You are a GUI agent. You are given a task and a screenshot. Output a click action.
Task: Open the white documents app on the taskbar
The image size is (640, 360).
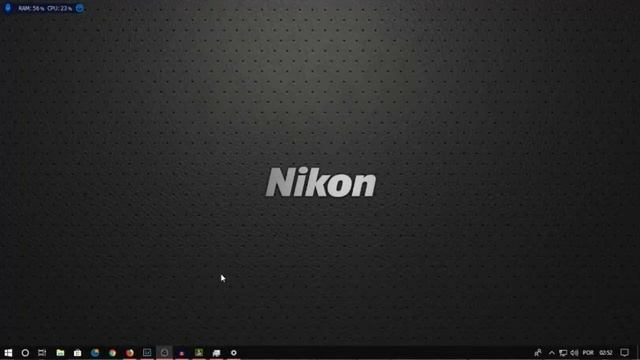pos(216,353)
